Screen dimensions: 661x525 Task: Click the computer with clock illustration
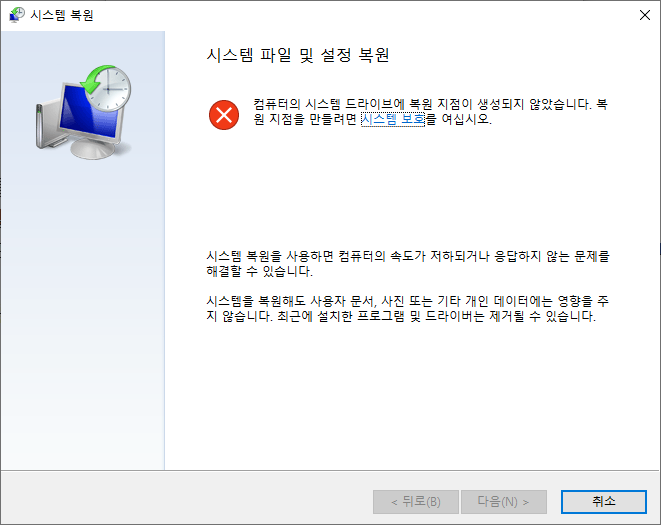[83, 112]
